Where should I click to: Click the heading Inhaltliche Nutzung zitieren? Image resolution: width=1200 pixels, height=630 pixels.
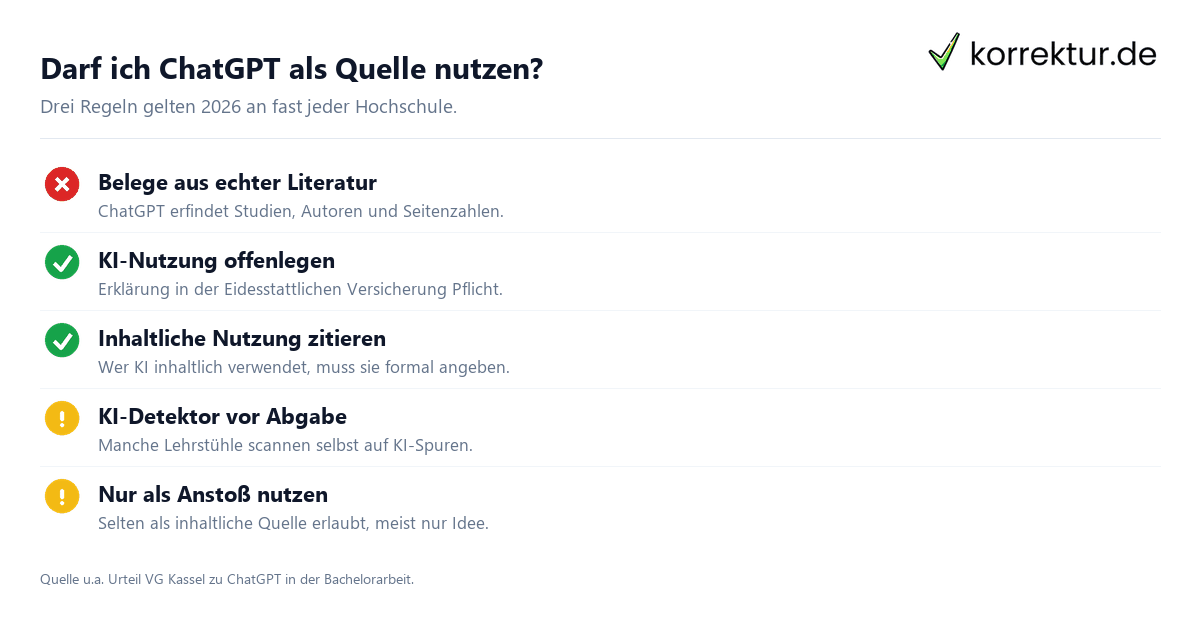point(242,339)
